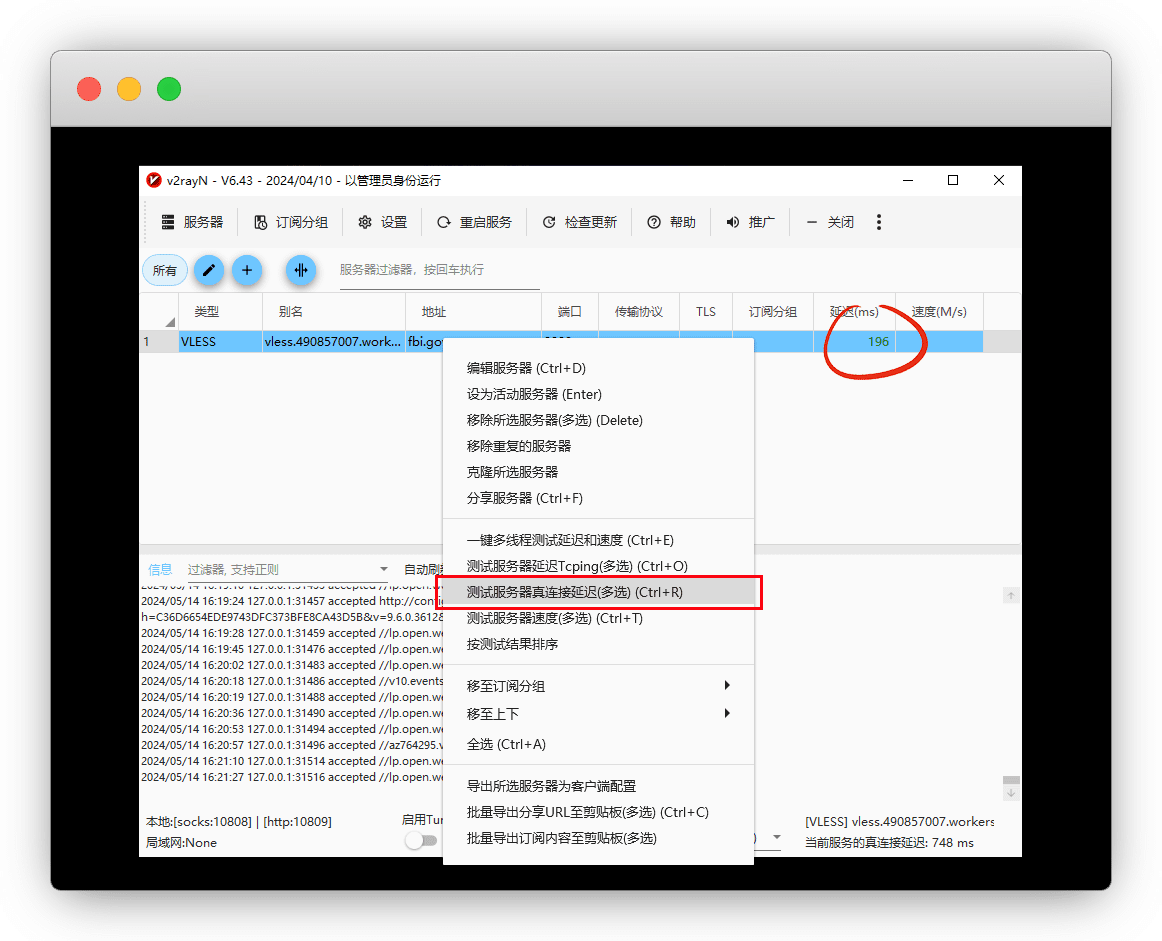Screen dimensions: 1162x941
Task: Open the 订阅分组 subscription group menu
Action: pyautogui.click(x=291, y=222)
